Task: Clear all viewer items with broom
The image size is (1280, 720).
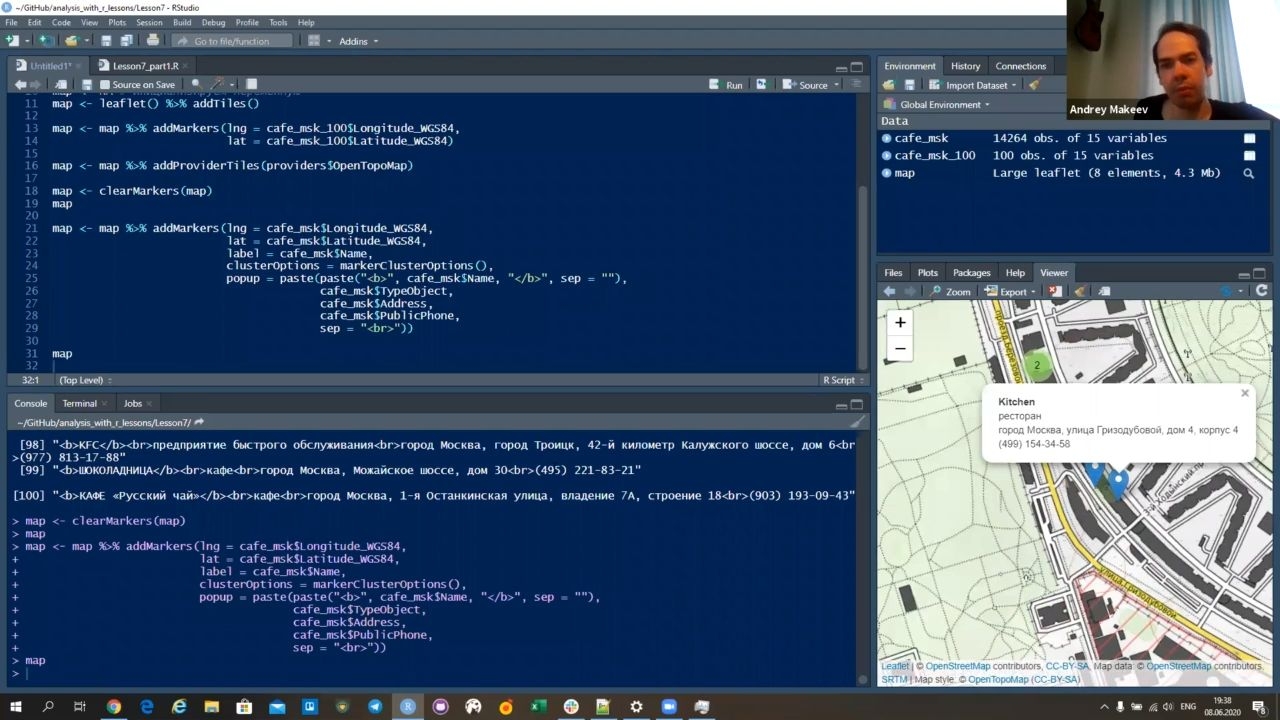Action: pyautogui.click(x=1078, y=291)
